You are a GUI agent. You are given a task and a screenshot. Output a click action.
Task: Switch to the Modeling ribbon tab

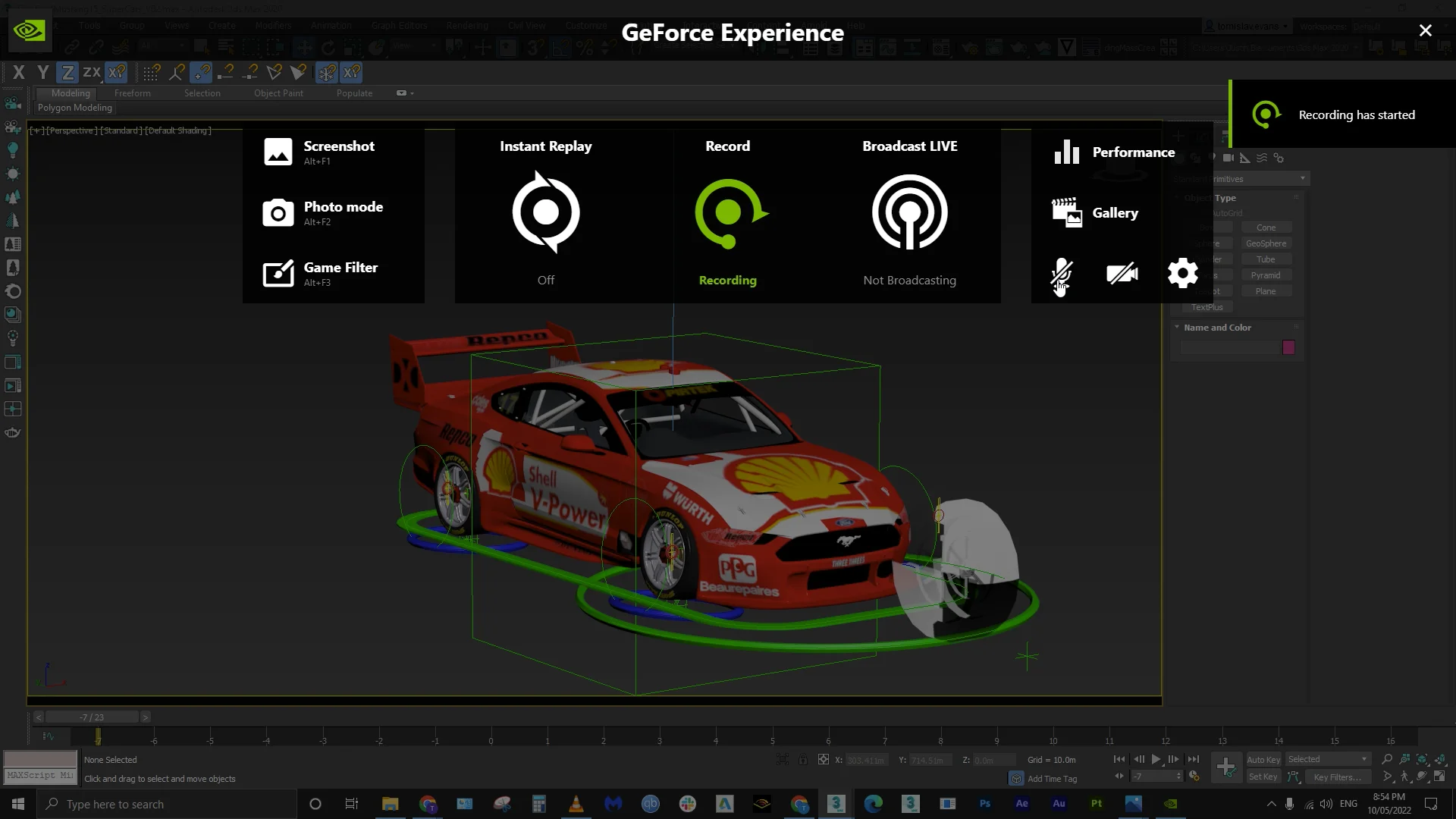pyautogui.click(x=71, y=93)
